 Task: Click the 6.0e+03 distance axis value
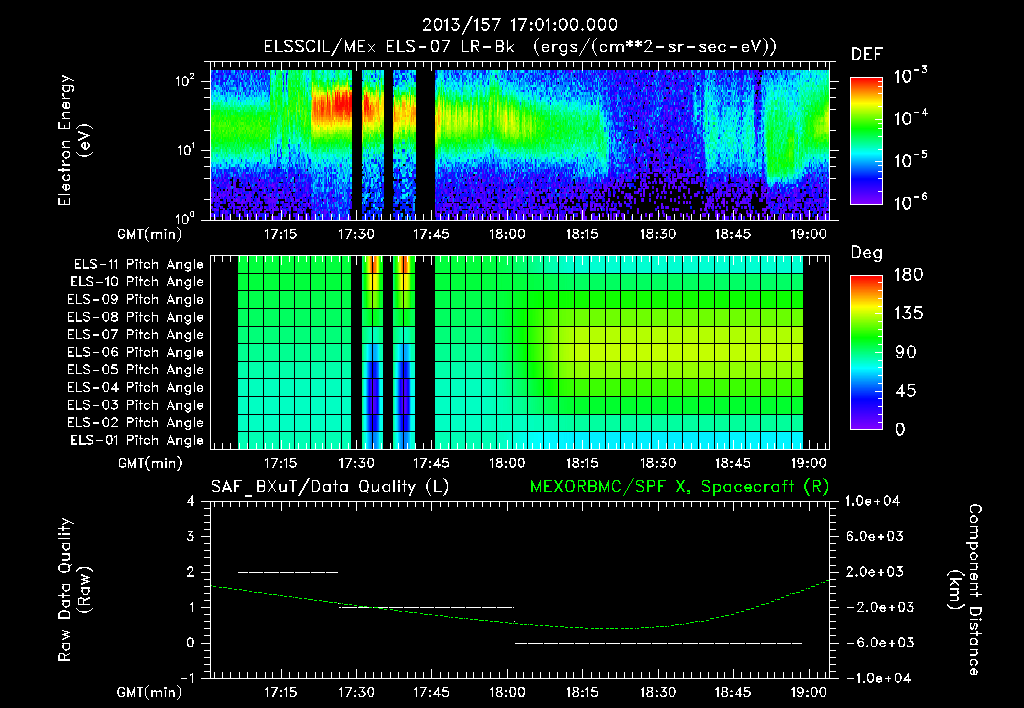[x=876, y=536]
